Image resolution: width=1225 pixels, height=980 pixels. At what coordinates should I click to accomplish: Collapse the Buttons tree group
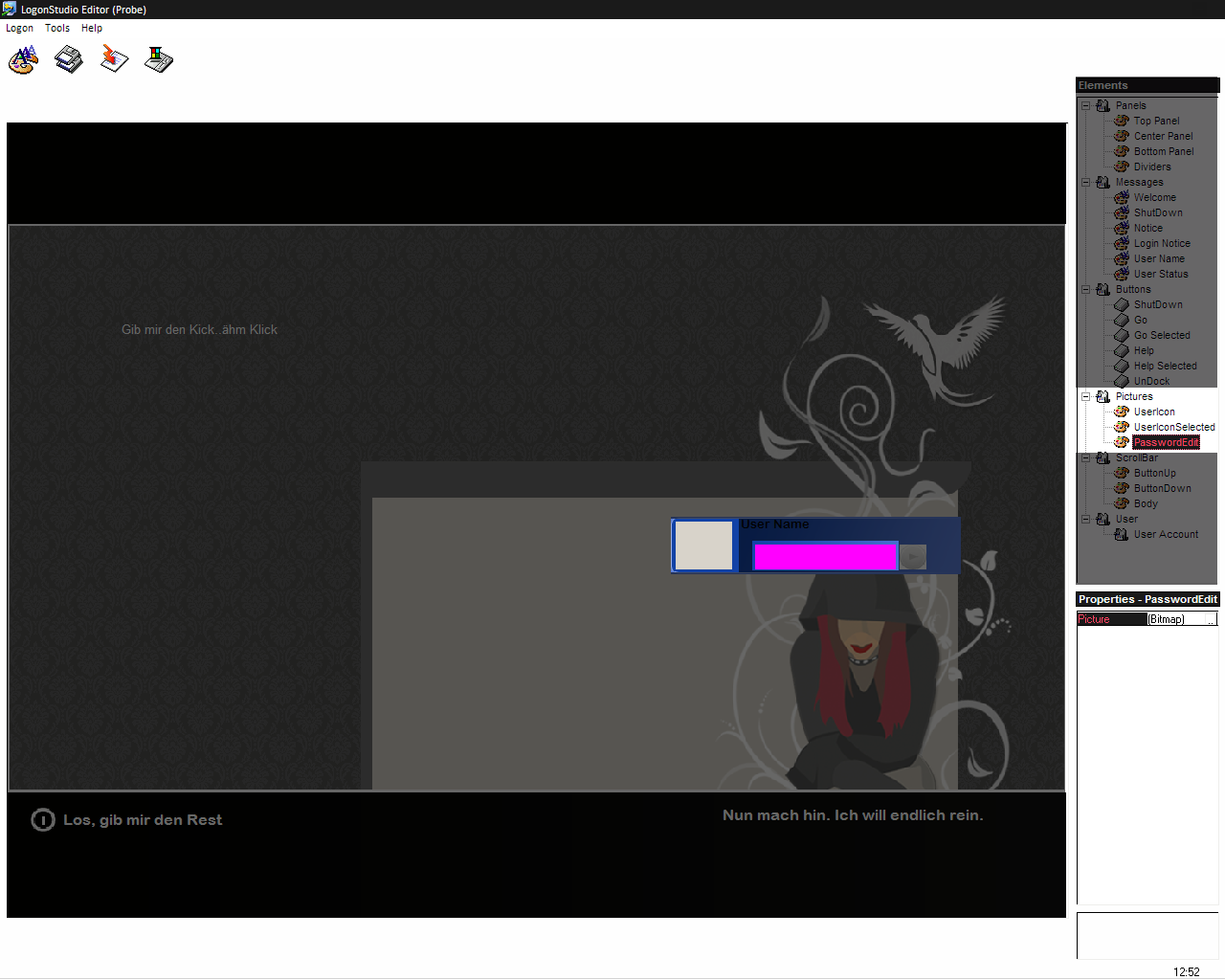pyautogui.click(x=1086, y=289)
